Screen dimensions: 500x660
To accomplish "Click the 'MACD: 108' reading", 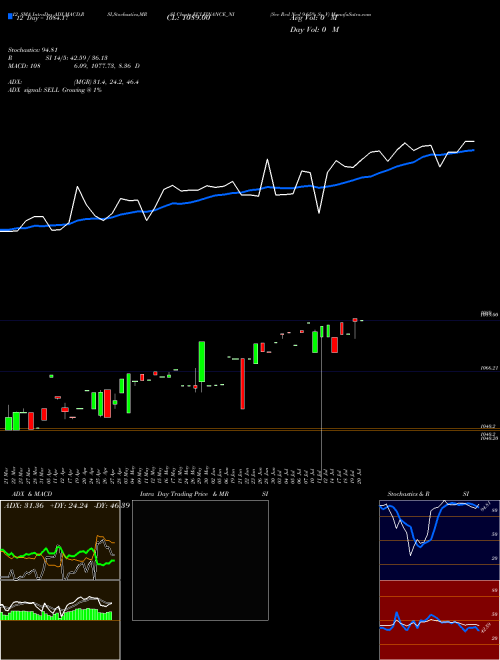I will (x=24, y=66).
